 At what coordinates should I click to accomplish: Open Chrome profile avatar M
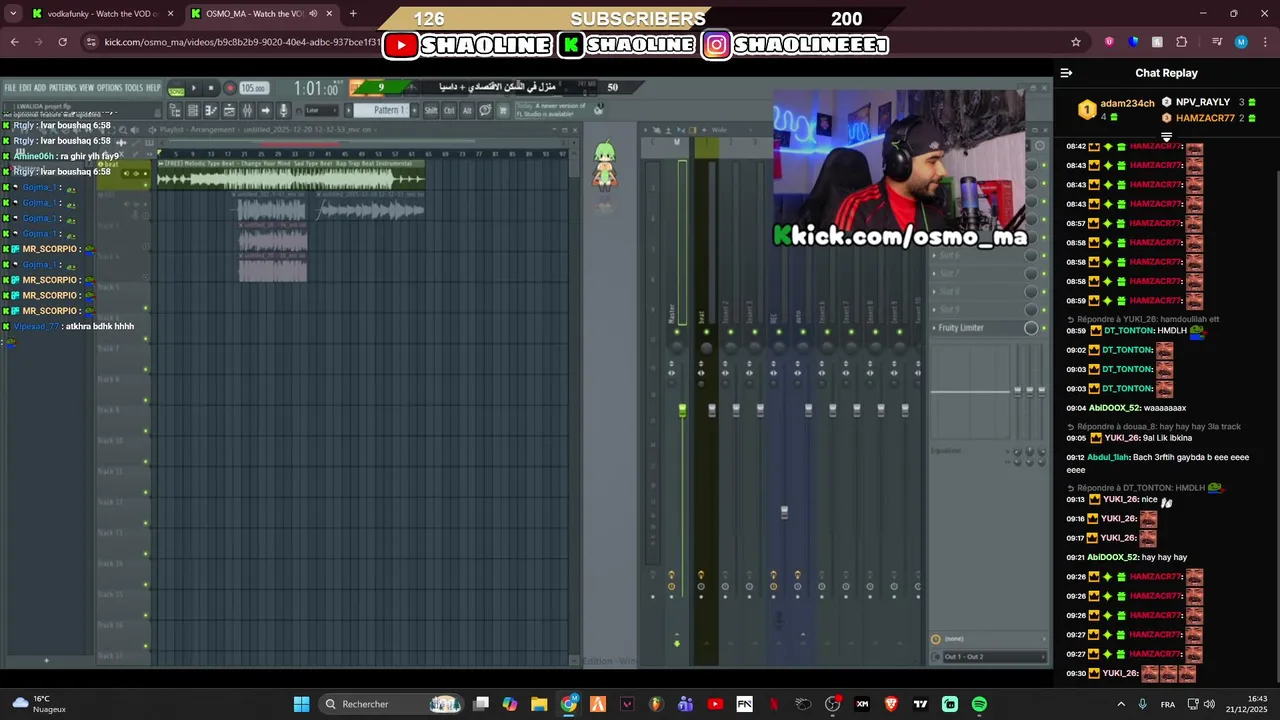pos(1241,42)
